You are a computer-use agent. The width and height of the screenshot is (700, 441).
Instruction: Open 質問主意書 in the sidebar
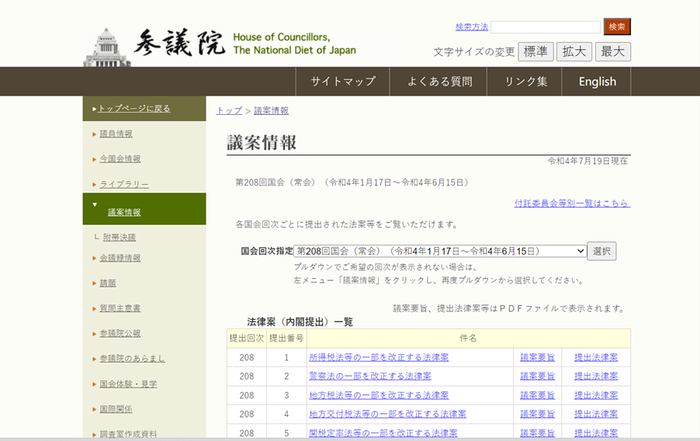[x=120, y=308]
